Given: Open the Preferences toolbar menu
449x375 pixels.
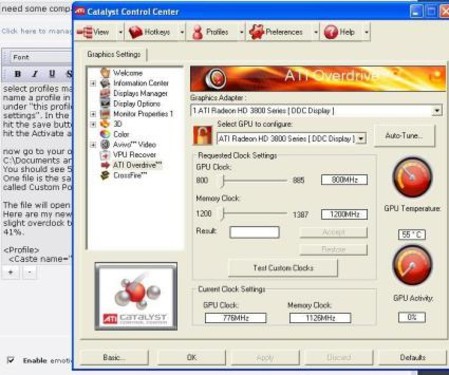Looking at the screenshot, I should click(279, 32).
